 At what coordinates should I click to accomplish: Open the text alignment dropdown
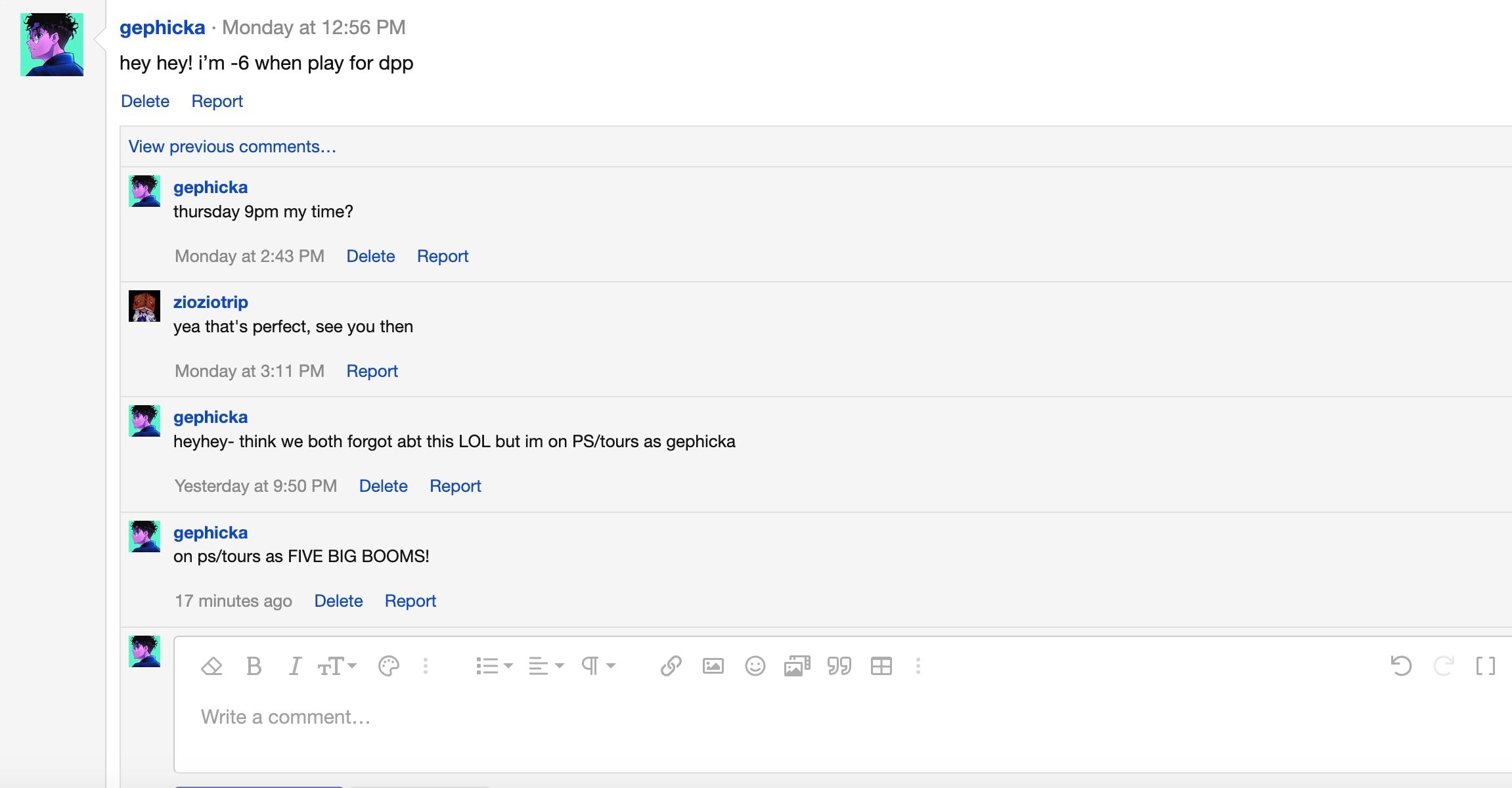pos(546,667)
